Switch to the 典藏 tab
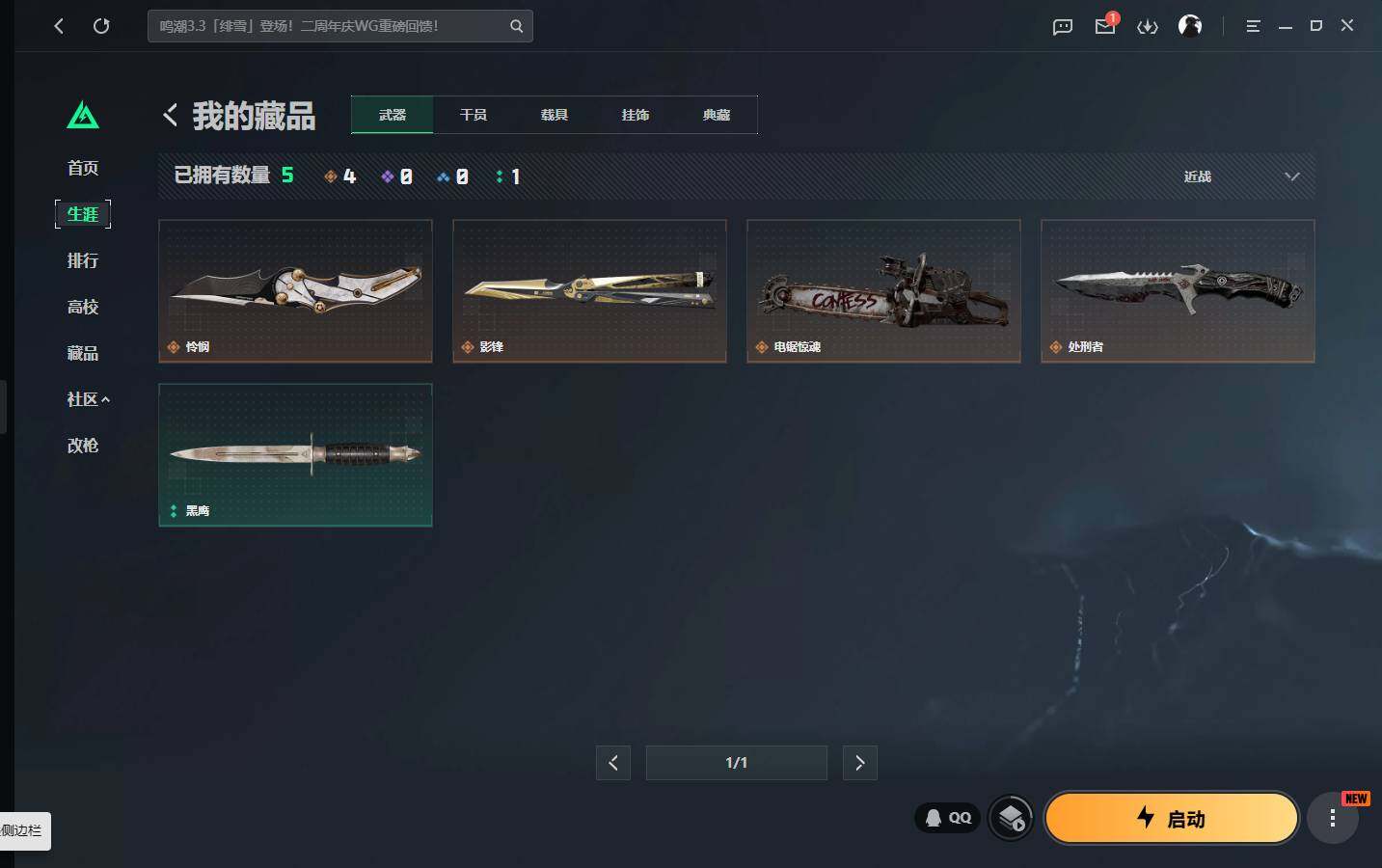Screen dimensions: 1382x868 pyautogui.click(x=717, y=115)
